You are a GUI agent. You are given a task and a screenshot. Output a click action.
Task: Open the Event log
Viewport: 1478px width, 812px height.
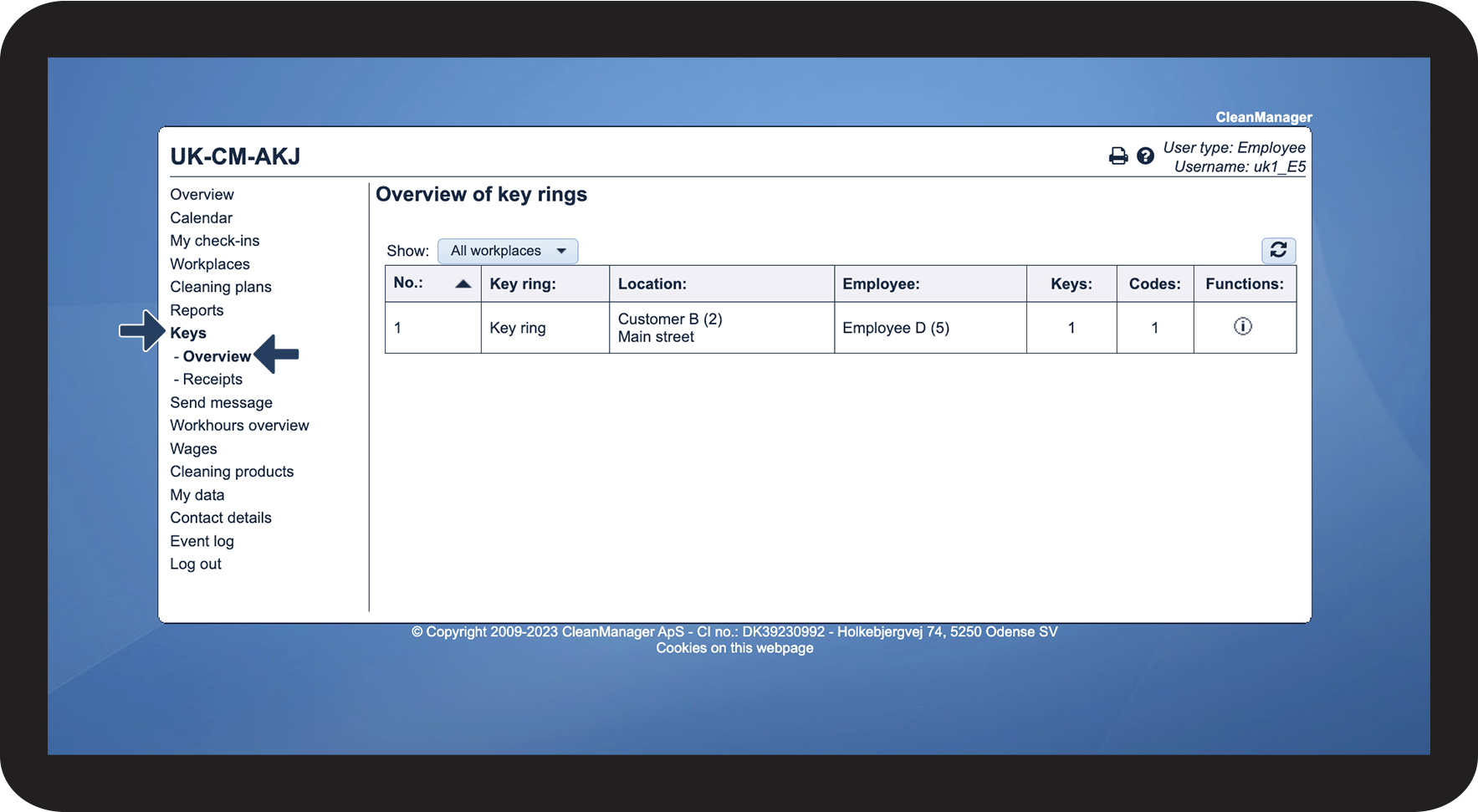coord(202,541)
